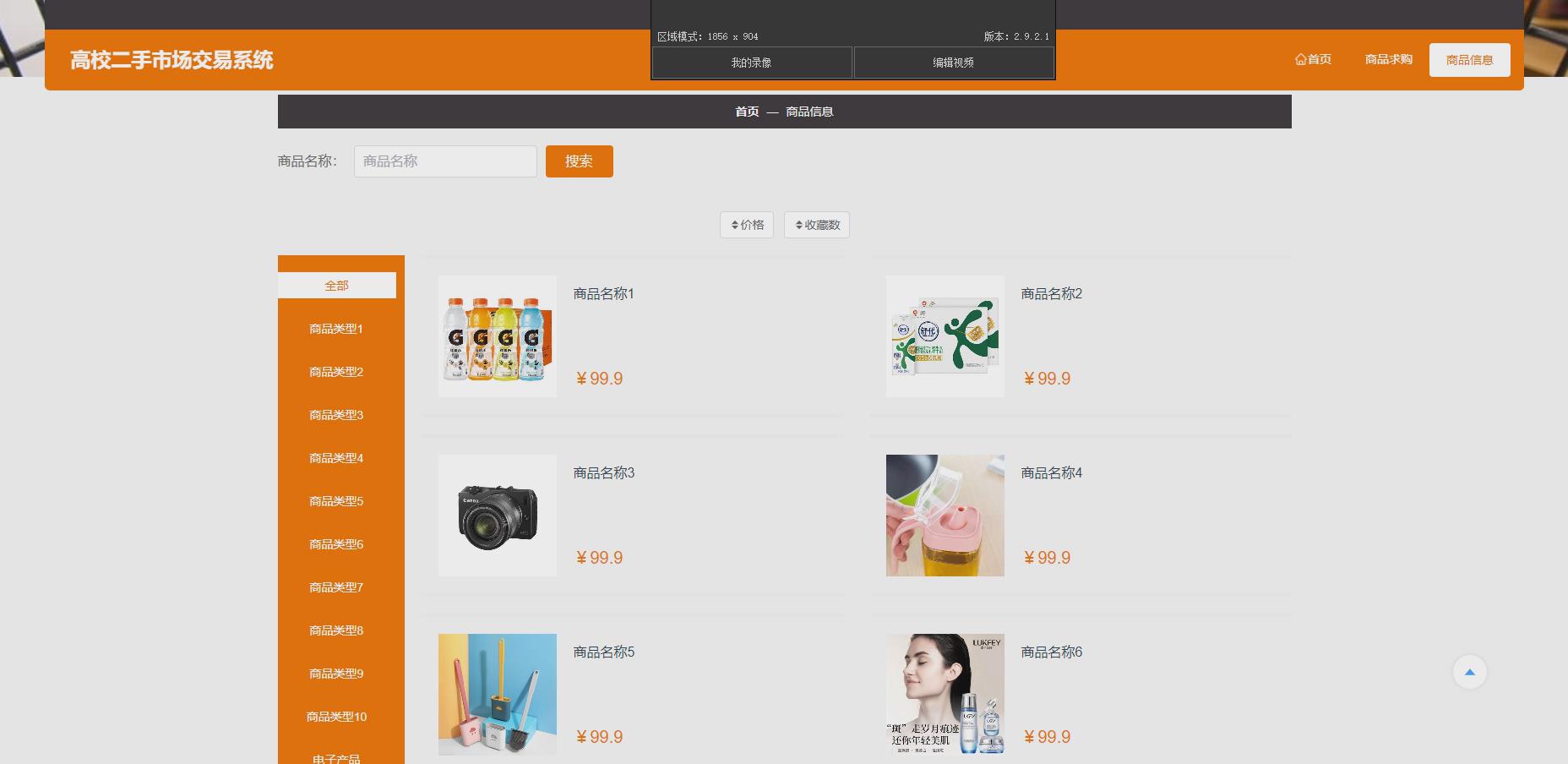
Task: Open the 商品名称2 product link
Action: click(1051, 293)
